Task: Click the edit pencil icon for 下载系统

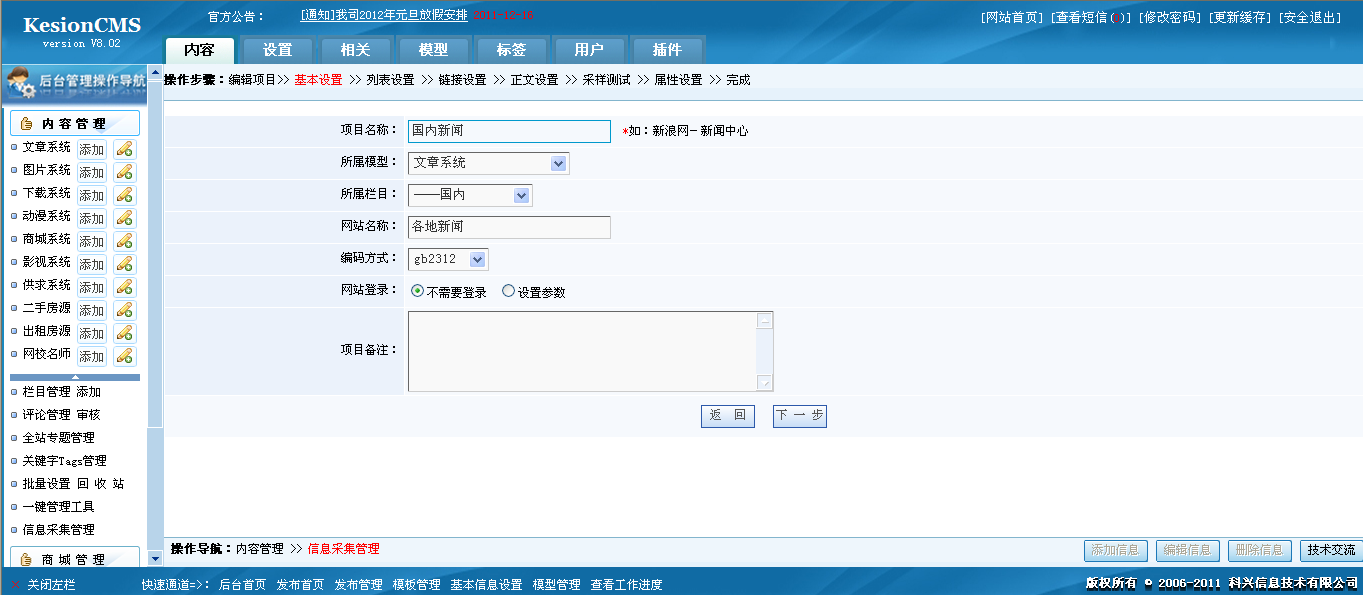Action: pos(125,195)
